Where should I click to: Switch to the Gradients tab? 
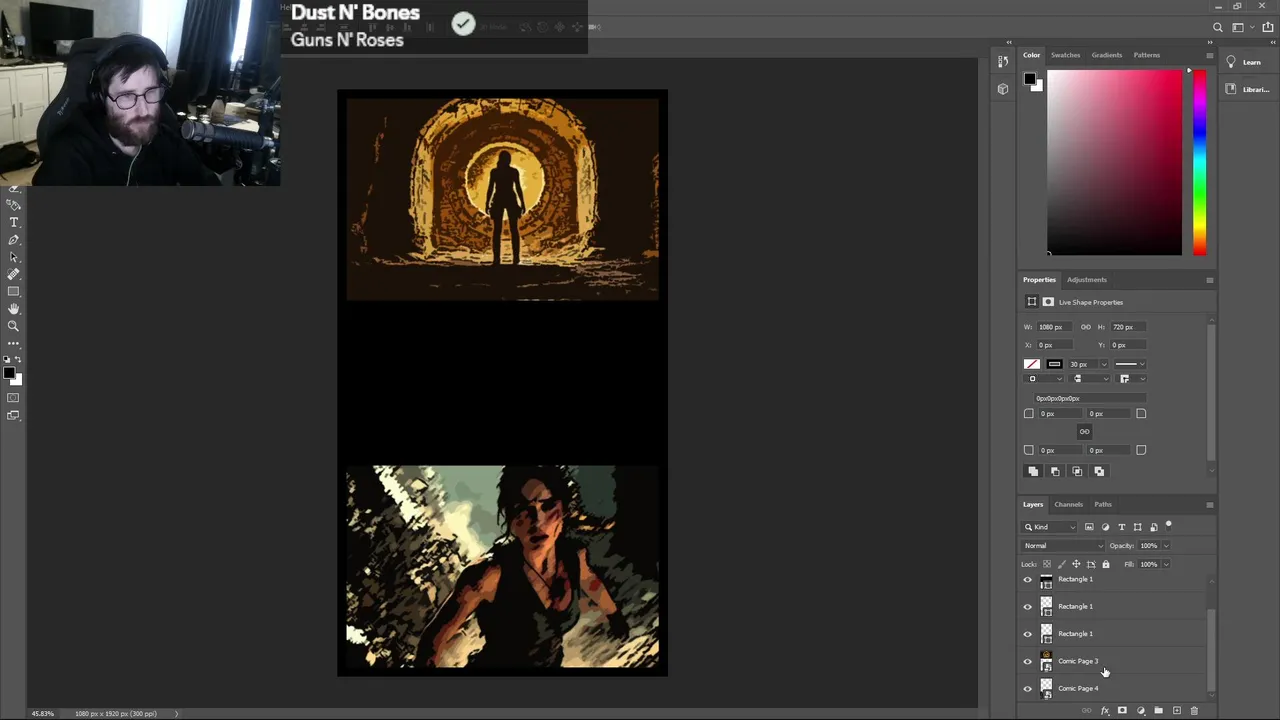pos(1106,55)
